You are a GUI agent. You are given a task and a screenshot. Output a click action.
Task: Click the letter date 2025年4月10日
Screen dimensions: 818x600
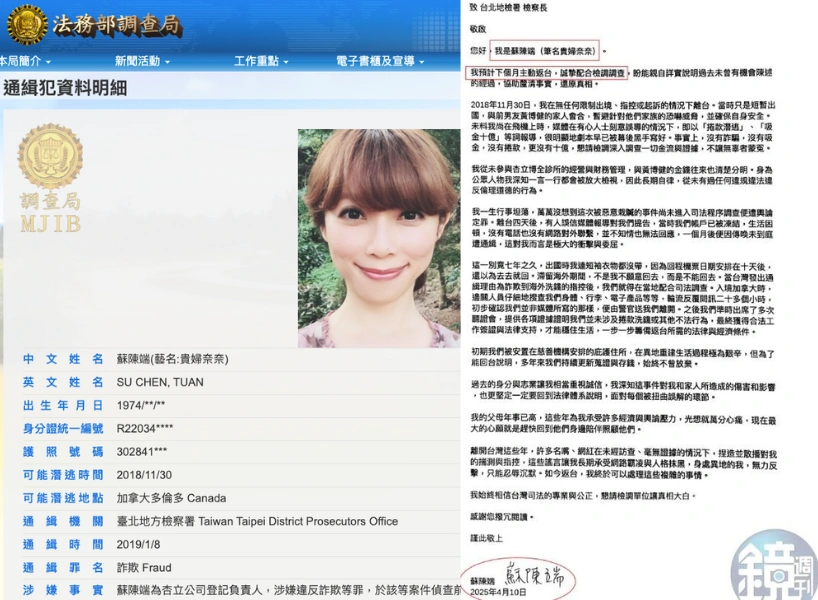[498, 592]
